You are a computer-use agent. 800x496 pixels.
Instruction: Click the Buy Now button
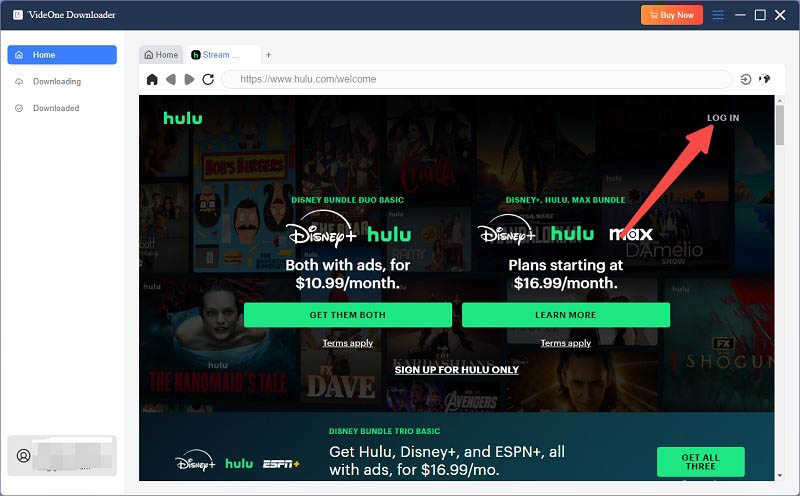click(x=672, y=15)
